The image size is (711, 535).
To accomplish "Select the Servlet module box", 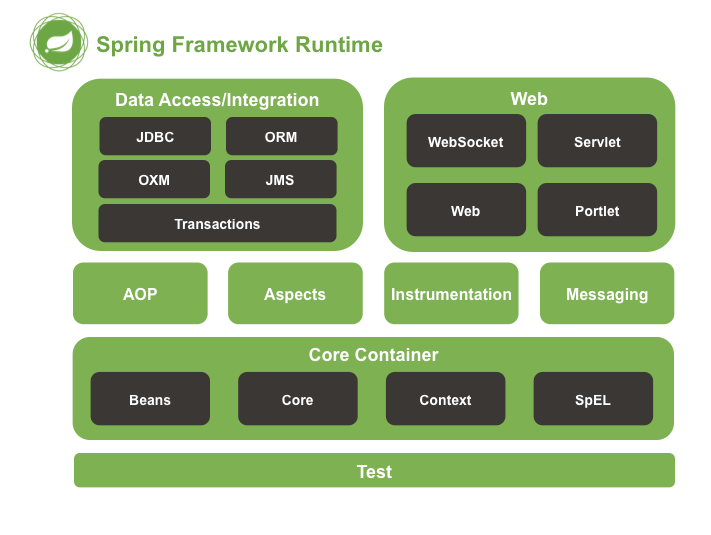I will (597, 141).
